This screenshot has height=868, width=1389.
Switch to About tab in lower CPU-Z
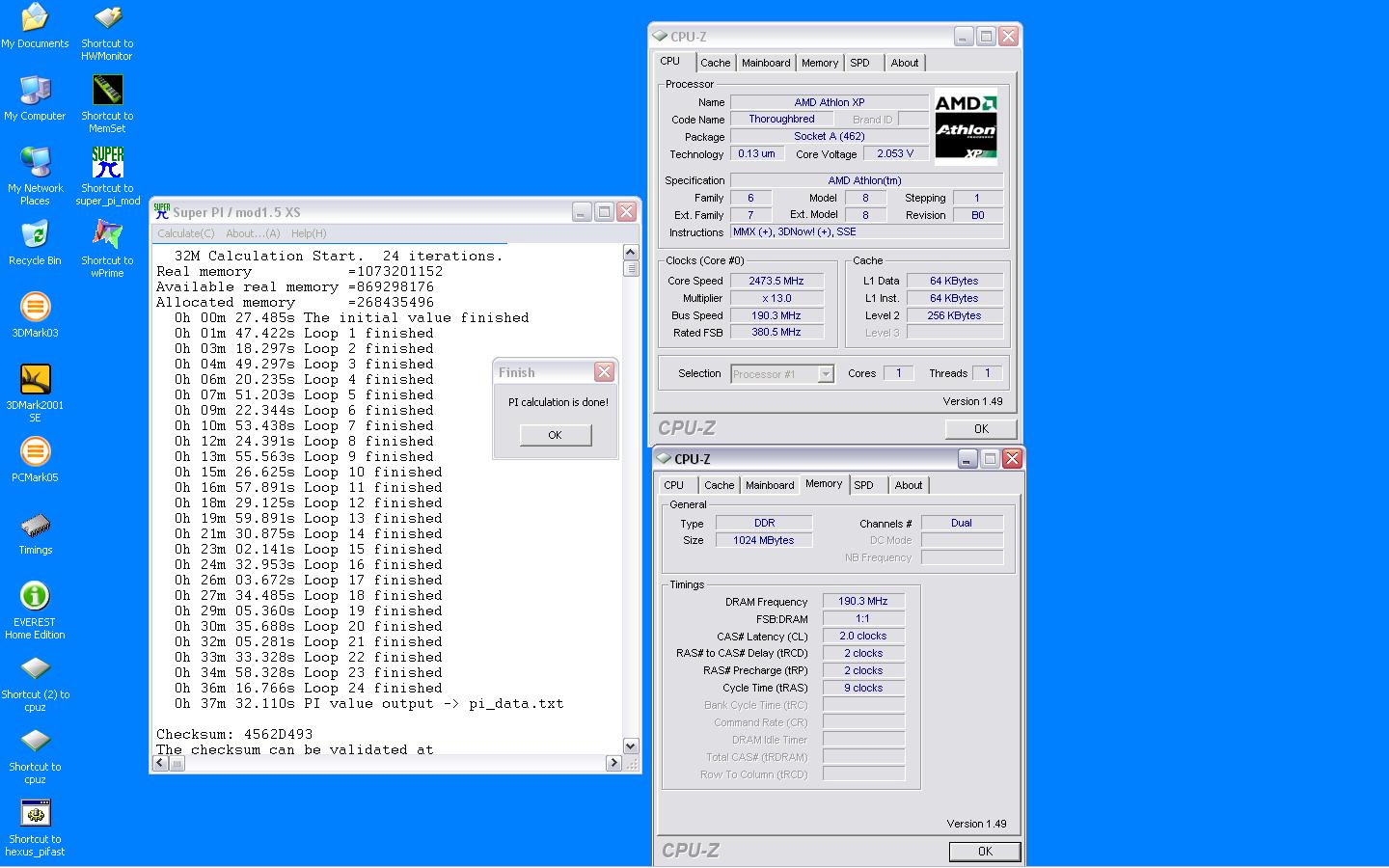tap(909, 485)
